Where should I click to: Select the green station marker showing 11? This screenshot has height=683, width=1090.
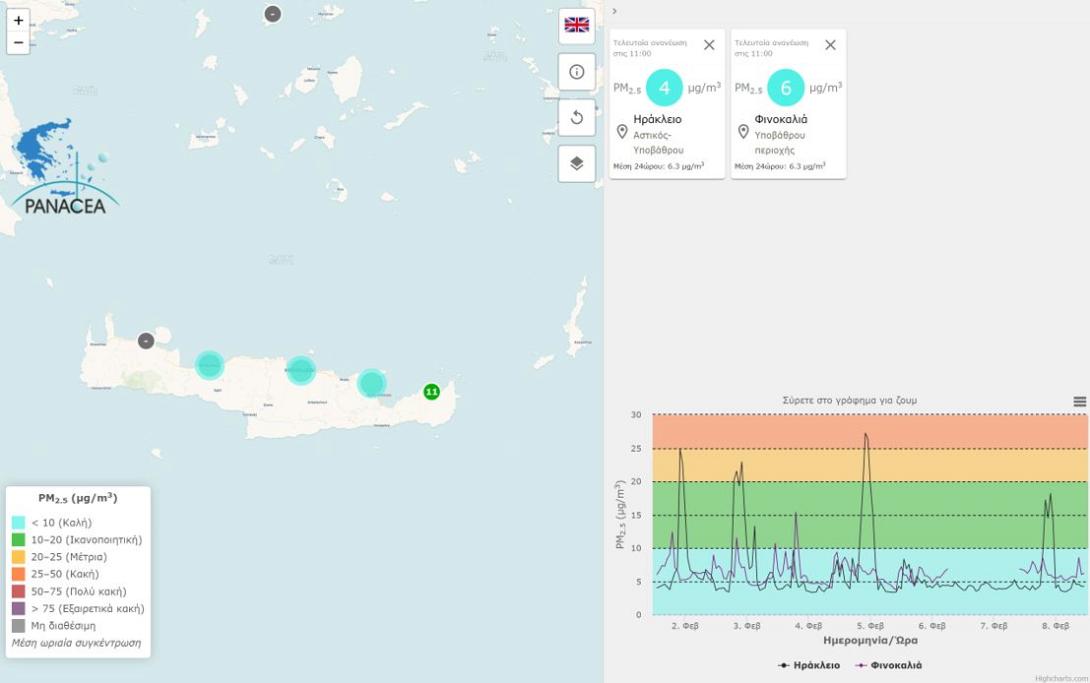coord(431,393)
